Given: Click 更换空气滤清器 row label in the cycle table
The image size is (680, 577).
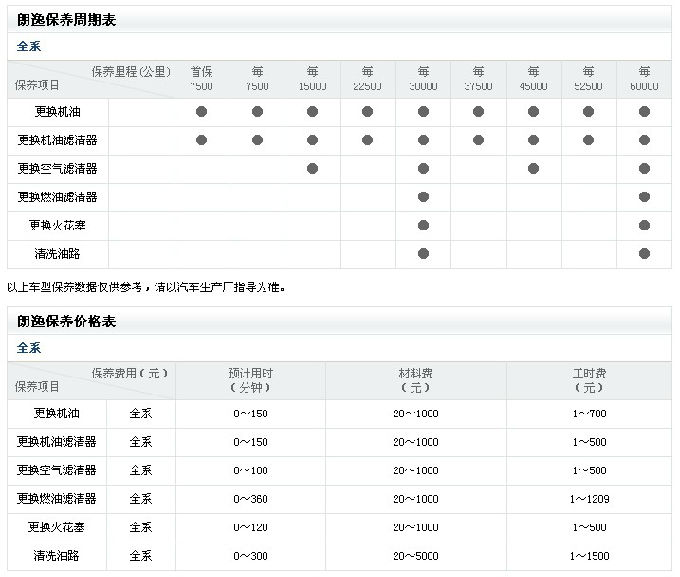Looking at the screenshot, I should click(58, 169).
